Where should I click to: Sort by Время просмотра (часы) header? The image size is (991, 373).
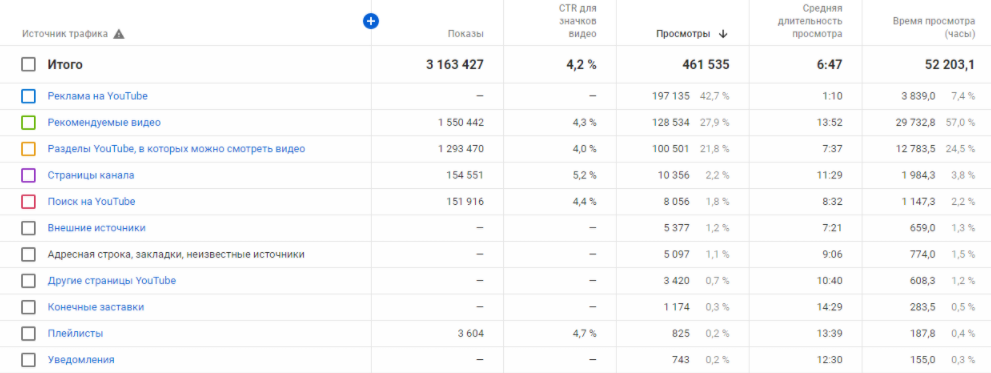tap(933, 28)
